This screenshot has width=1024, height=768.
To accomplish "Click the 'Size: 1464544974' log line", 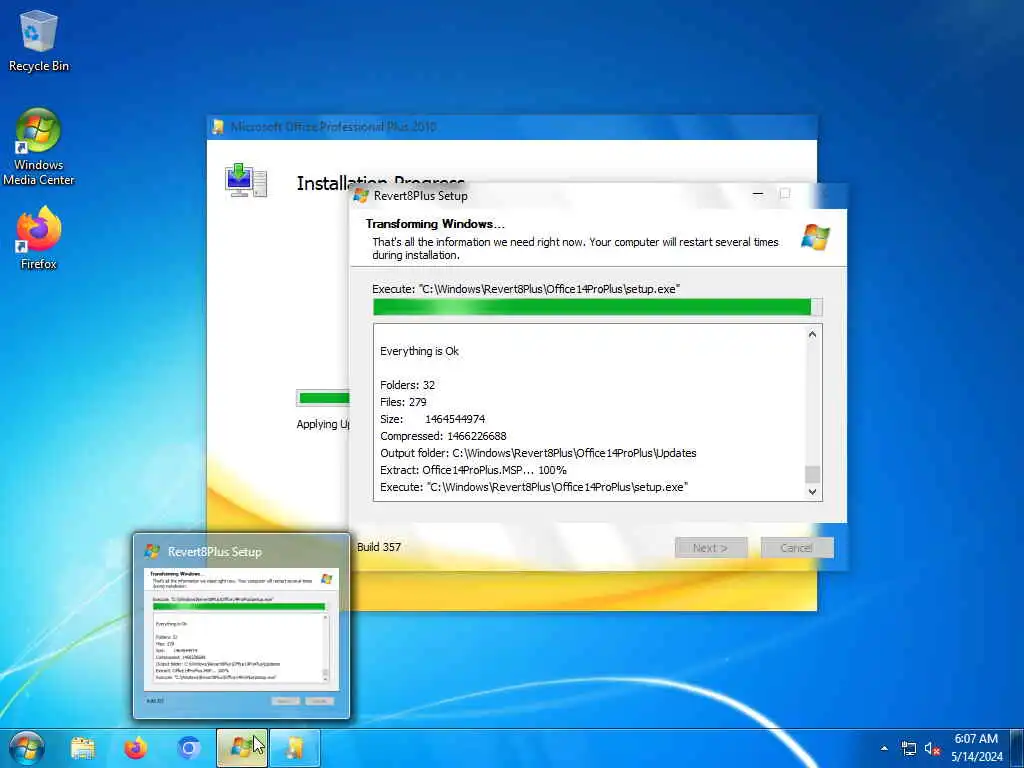I will pos(432,419).
